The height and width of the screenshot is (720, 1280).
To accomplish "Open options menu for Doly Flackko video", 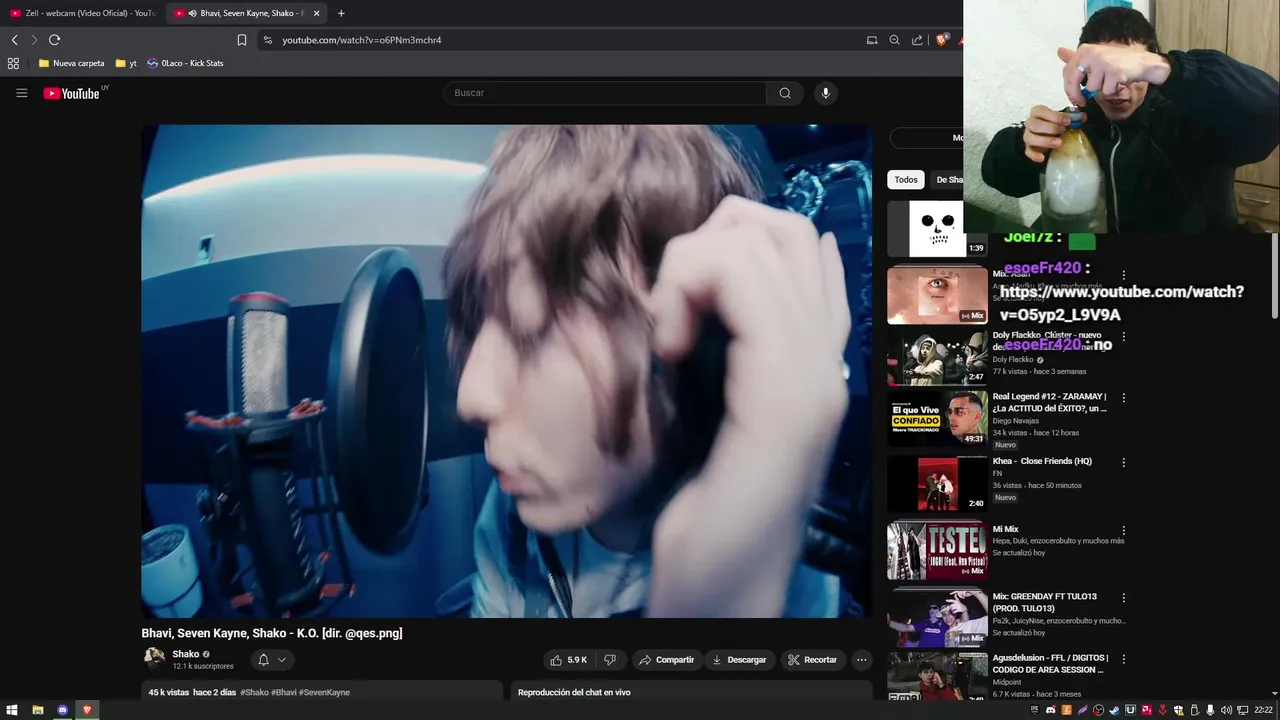I will 1123,337.
